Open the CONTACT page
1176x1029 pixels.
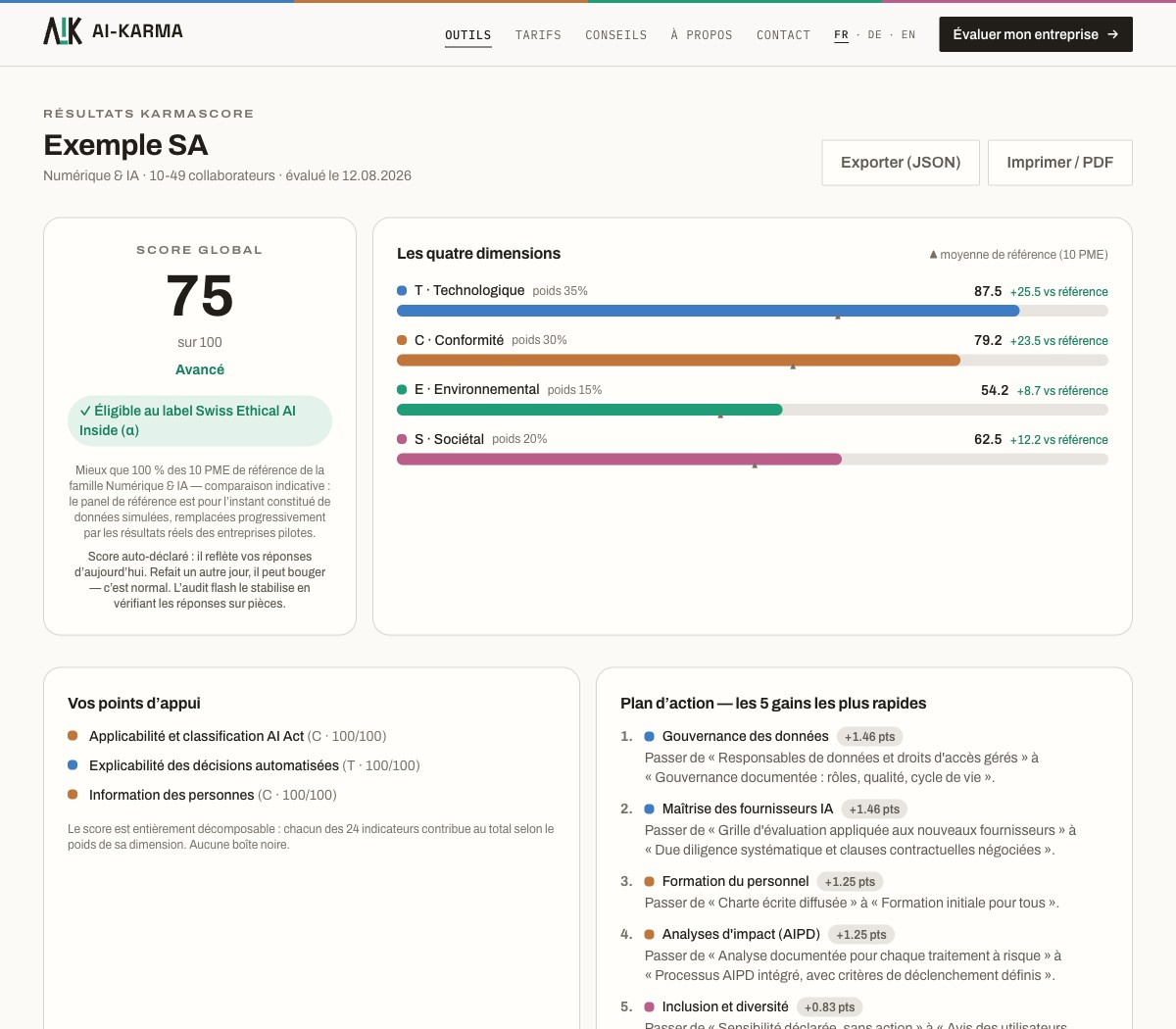(783, 35)
